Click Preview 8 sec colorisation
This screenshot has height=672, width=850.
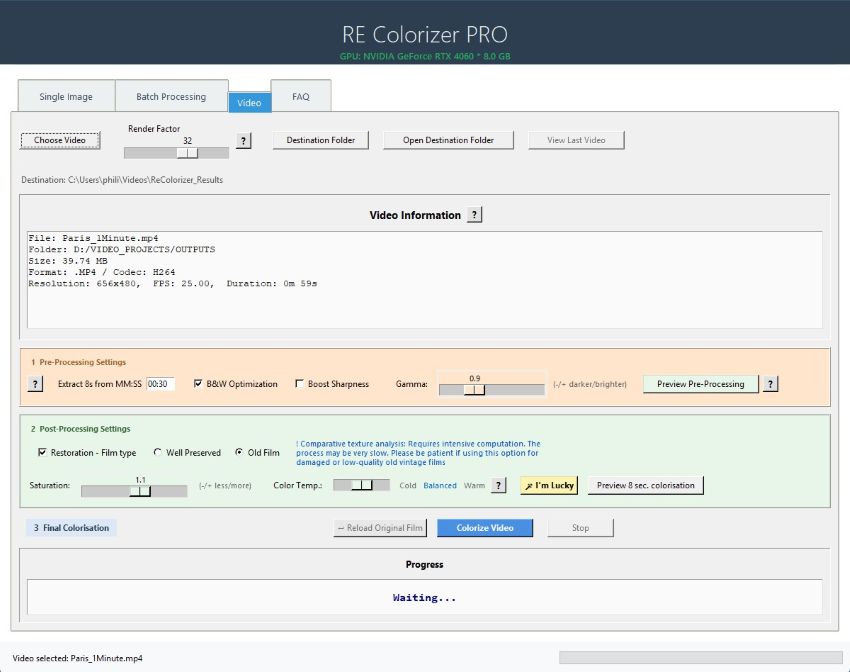click(x=644, y=484)
